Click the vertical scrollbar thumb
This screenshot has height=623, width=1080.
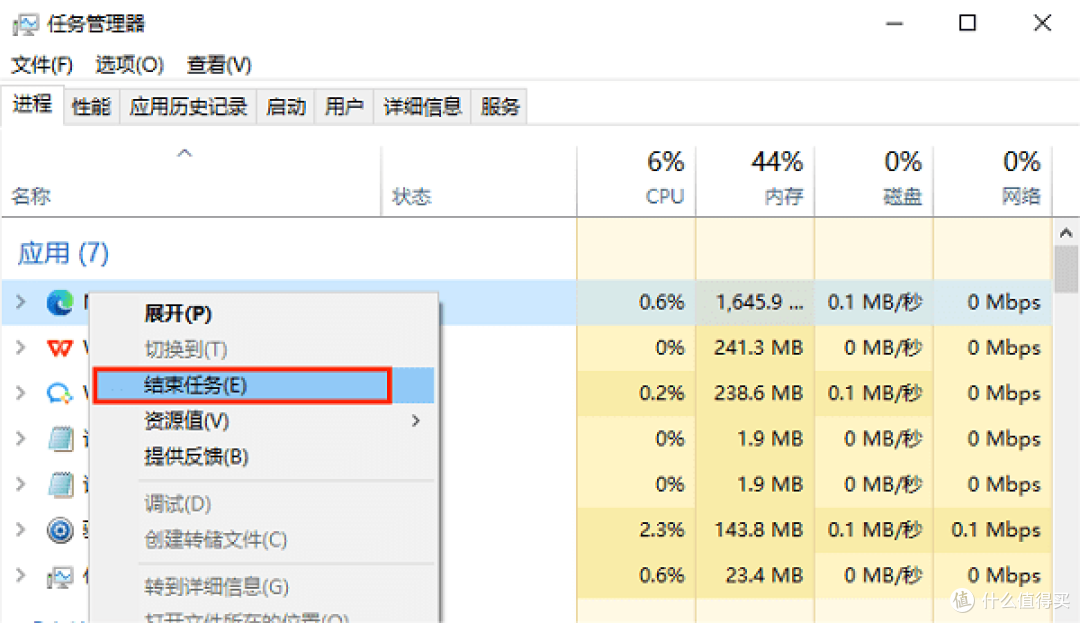tap(1066, 269)
